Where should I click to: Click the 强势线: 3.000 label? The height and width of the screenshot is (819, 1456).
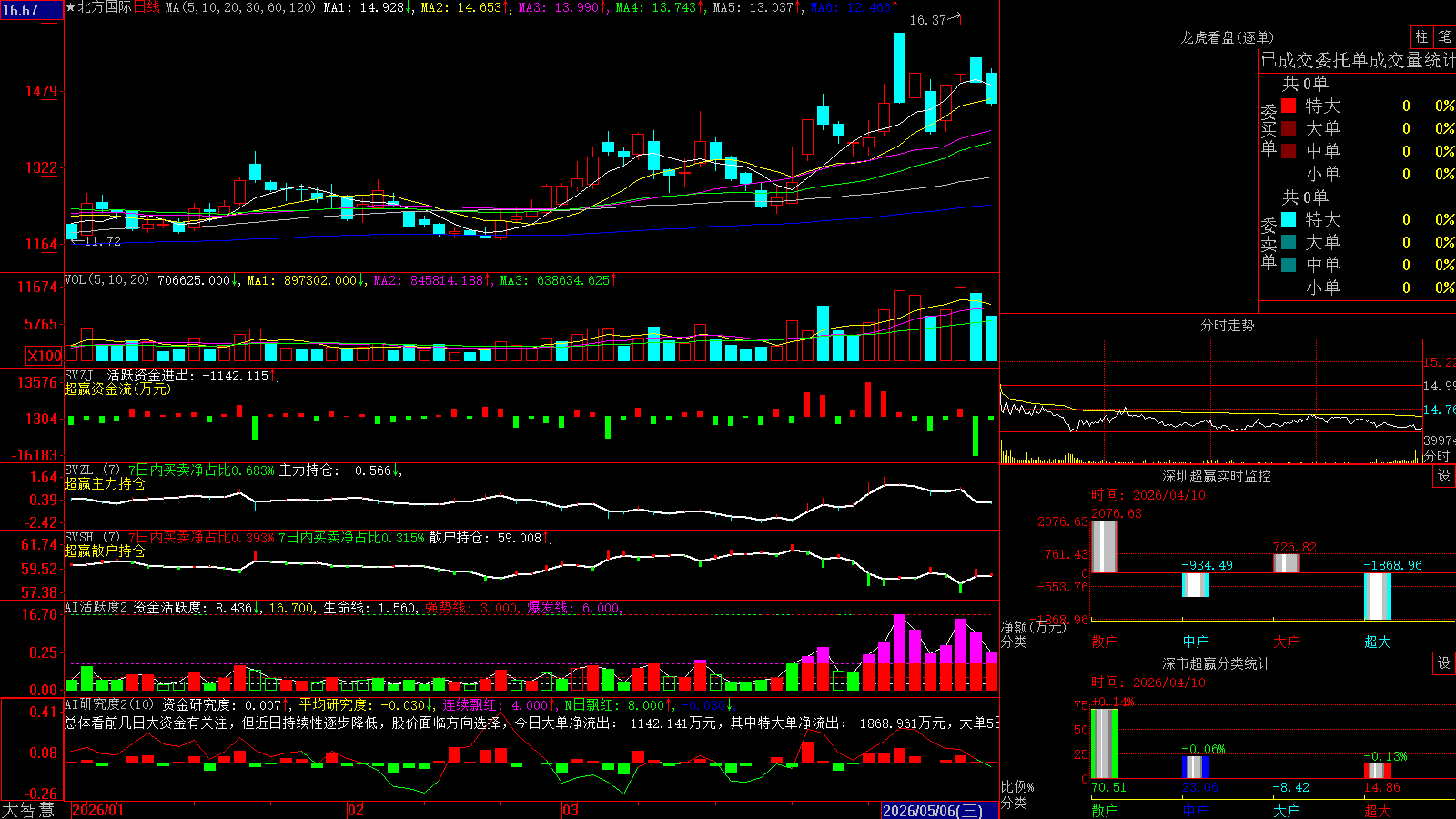click(472, 607)
